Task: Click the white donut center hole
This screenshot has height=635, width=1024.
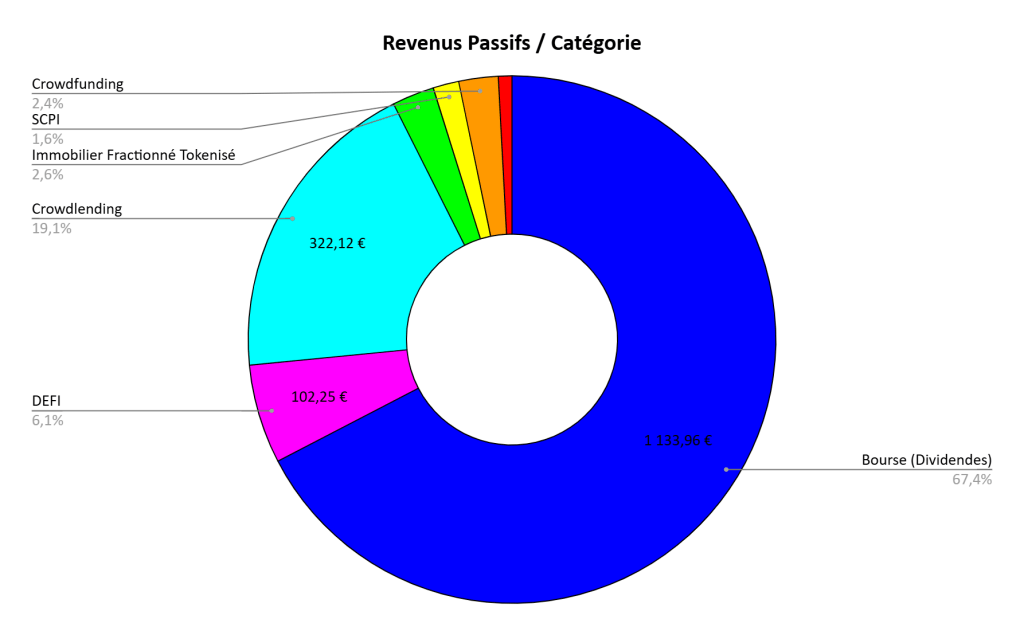Action: (x=512, y=340)
